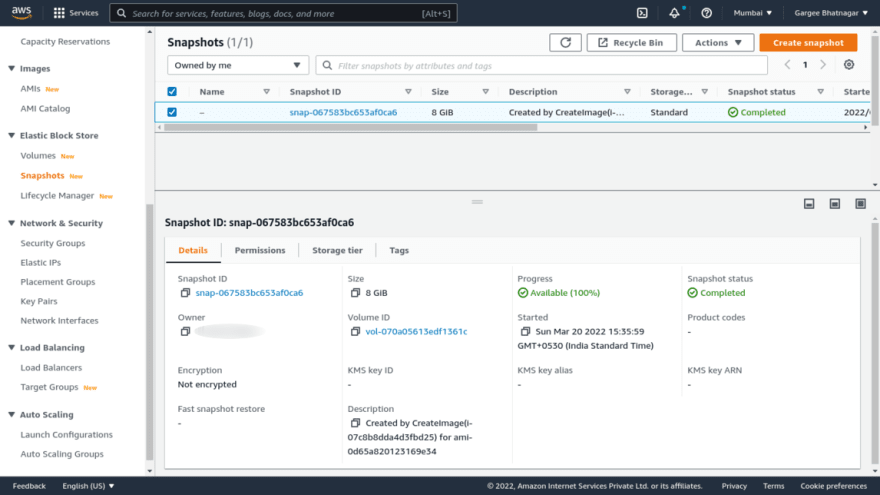Switch to the Storage tier tab
This screenshot has width=880, height=495.
pos(337,250)
